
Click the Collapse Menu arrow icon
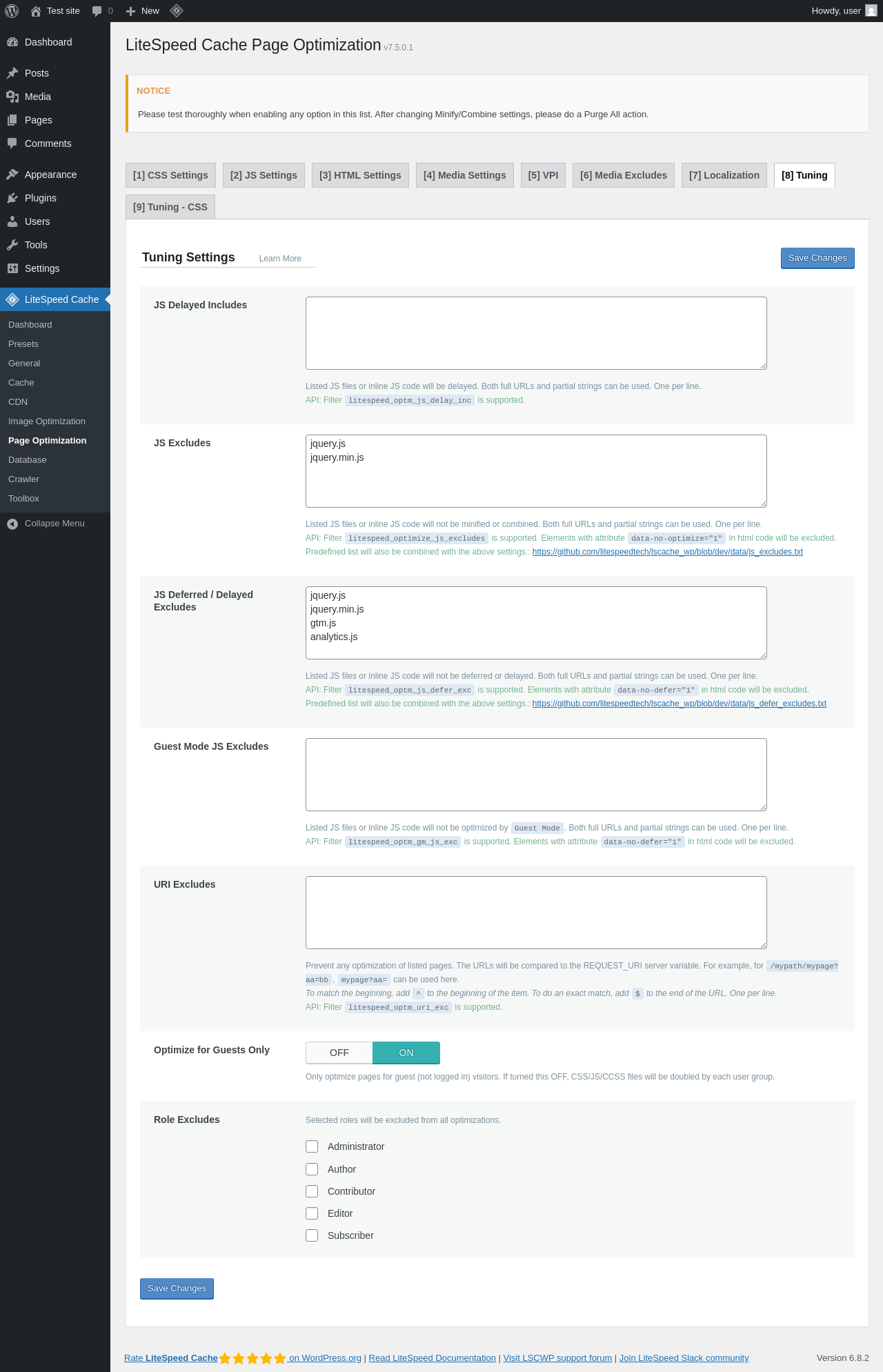click(12, 524)
